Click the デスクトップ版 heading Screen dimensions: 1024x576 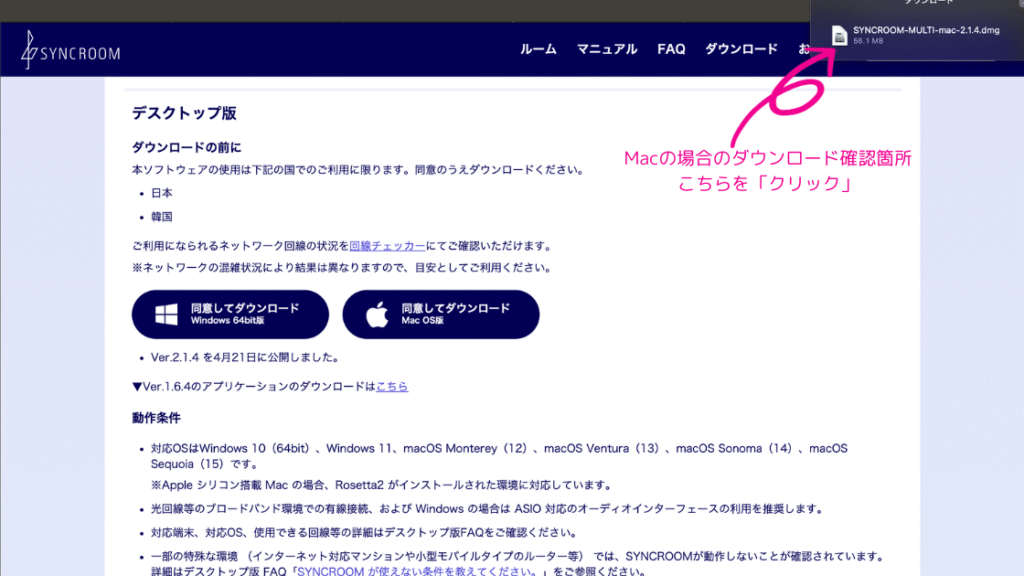[184, 113]
